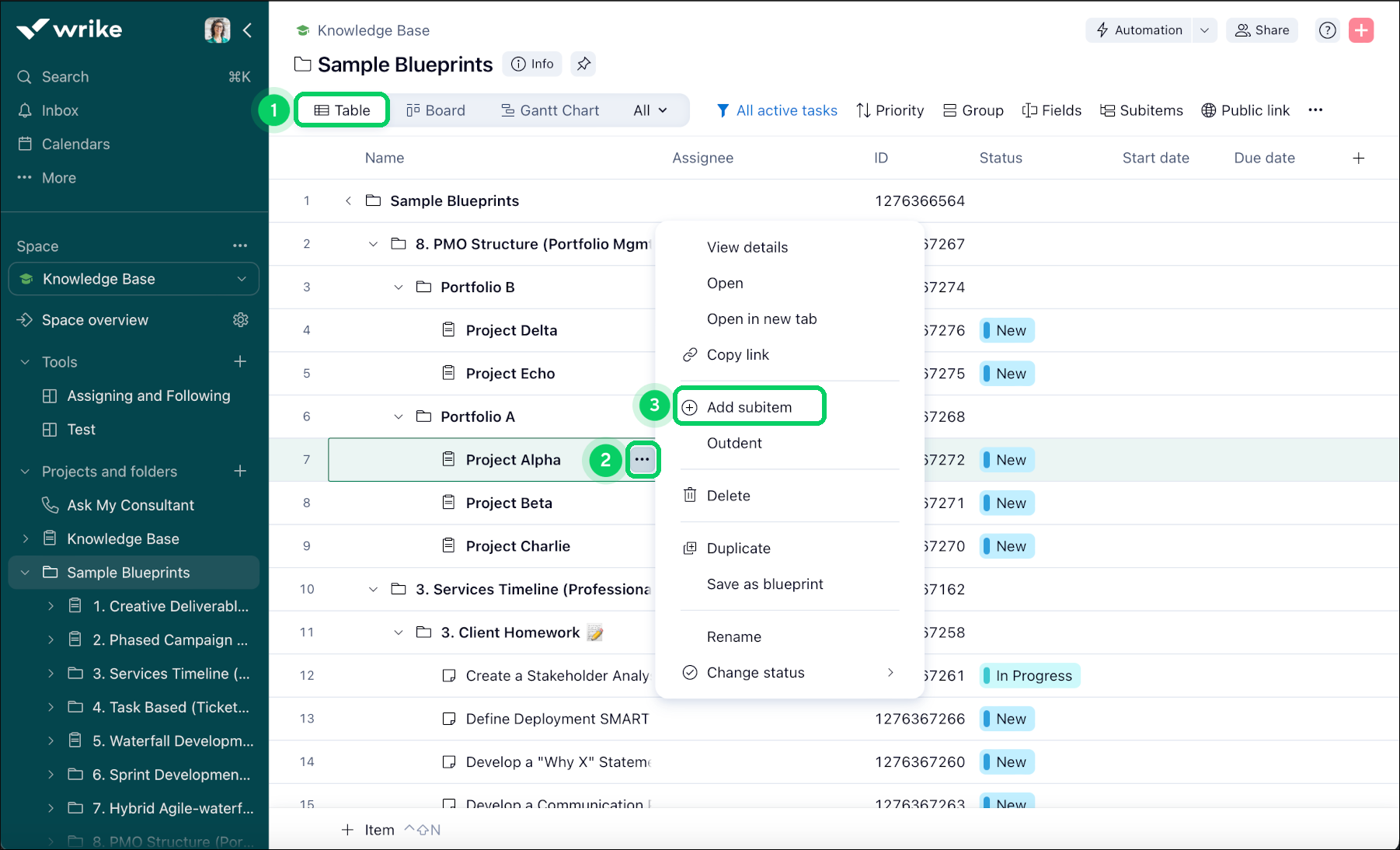Open Space overview settings gear
The image size is (1400, 850).
tap(241, 320)
